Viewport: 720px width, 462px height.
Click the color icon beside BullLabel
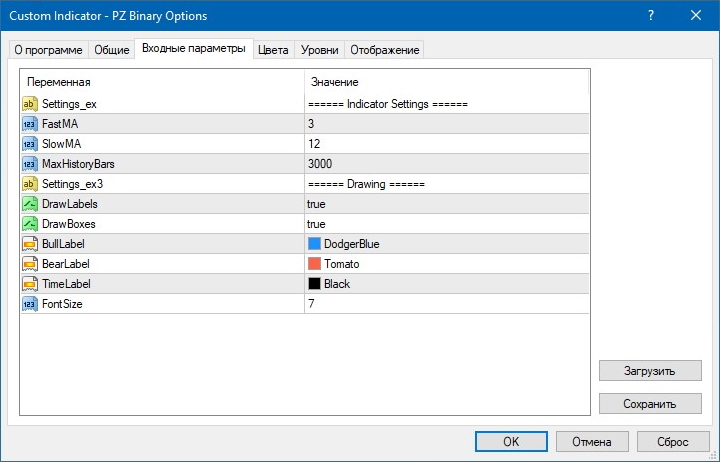click(29, 244)
